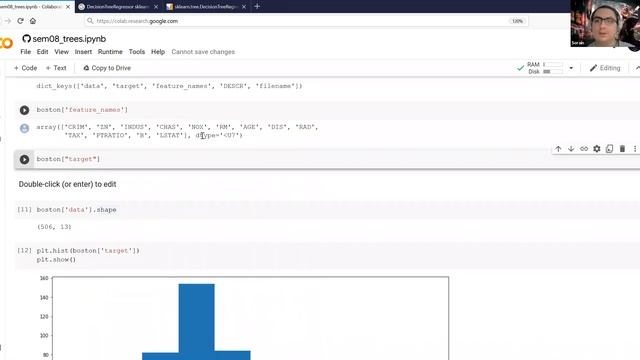
Task: Open the View menu
Action: (x=62, y=52)
